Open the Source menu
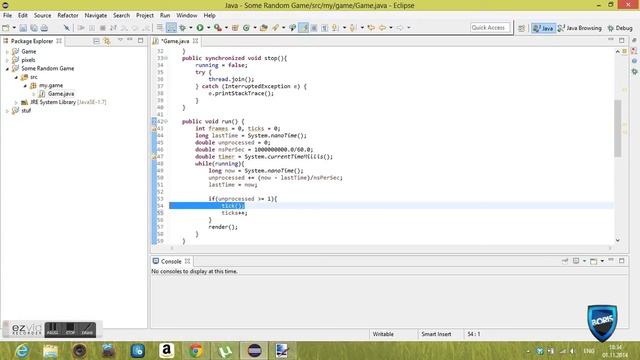This screenshot has width=640, height=360. pyautogui.click(x=42, y=16)
